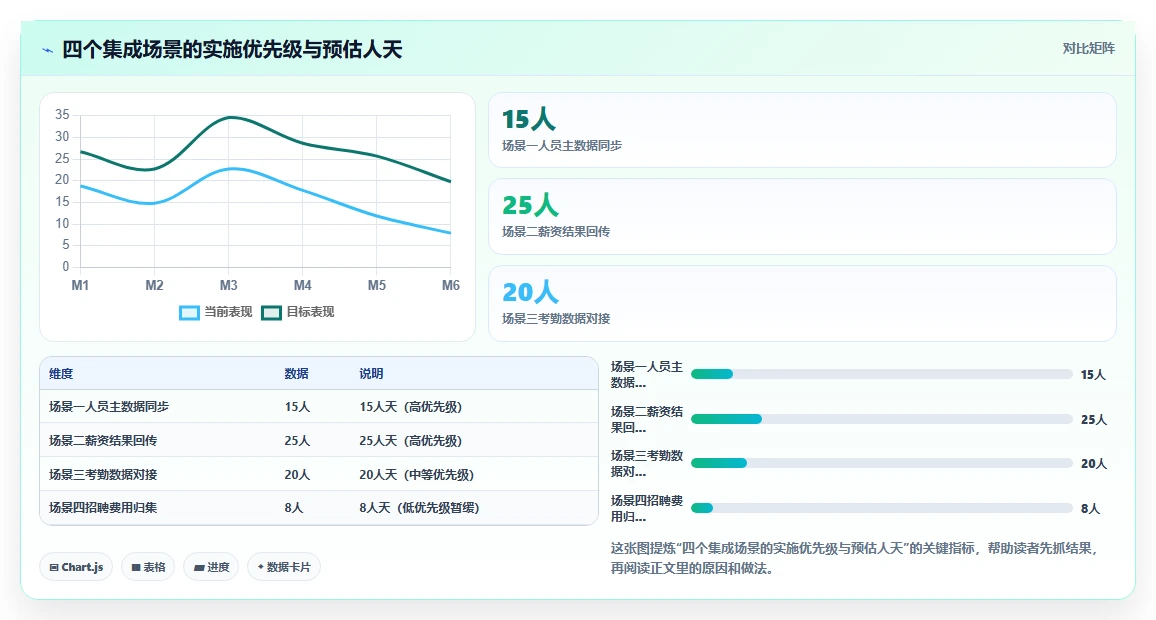Image resolution: width=1156 pixels, height=620 pixels.
Task: Click the 数据 column header
Action: coord(296,374)
